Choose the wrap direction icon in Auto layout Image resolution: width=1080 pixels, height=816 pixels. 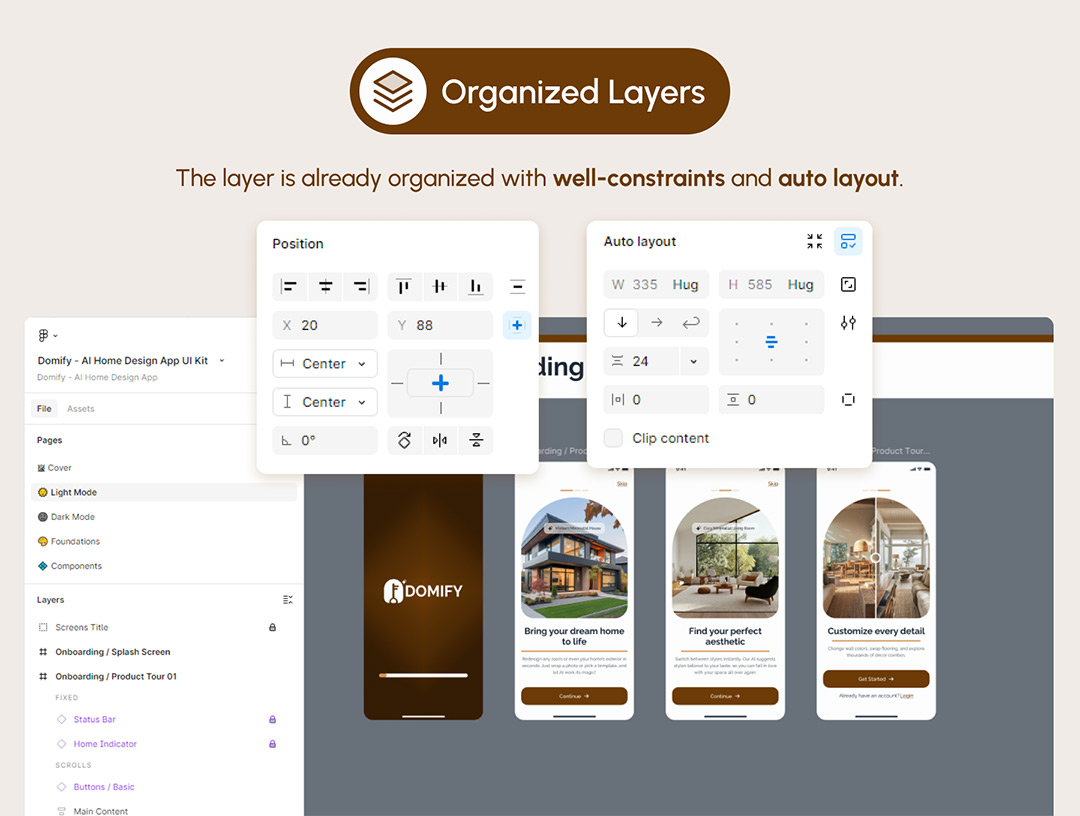point(691,323)
